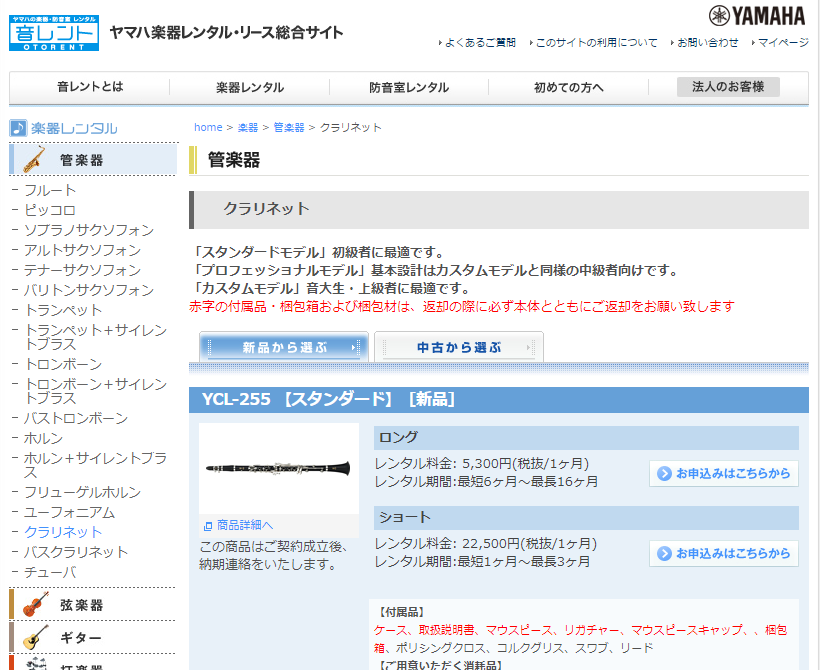
Task: Open the 音レントとは menu
Action: [x=90, y=87]
